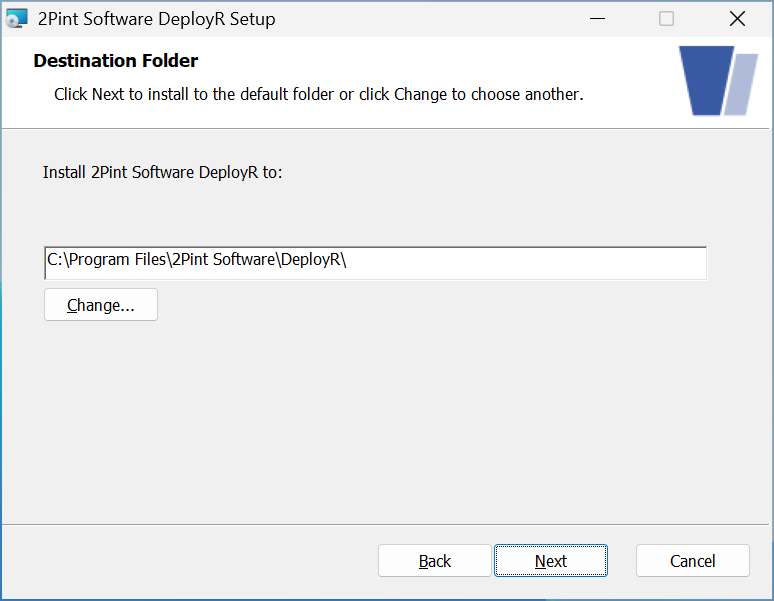Click the Next button to continue
Image resolution: width=774 pixels, height=601 pixels.
(551, 561)
